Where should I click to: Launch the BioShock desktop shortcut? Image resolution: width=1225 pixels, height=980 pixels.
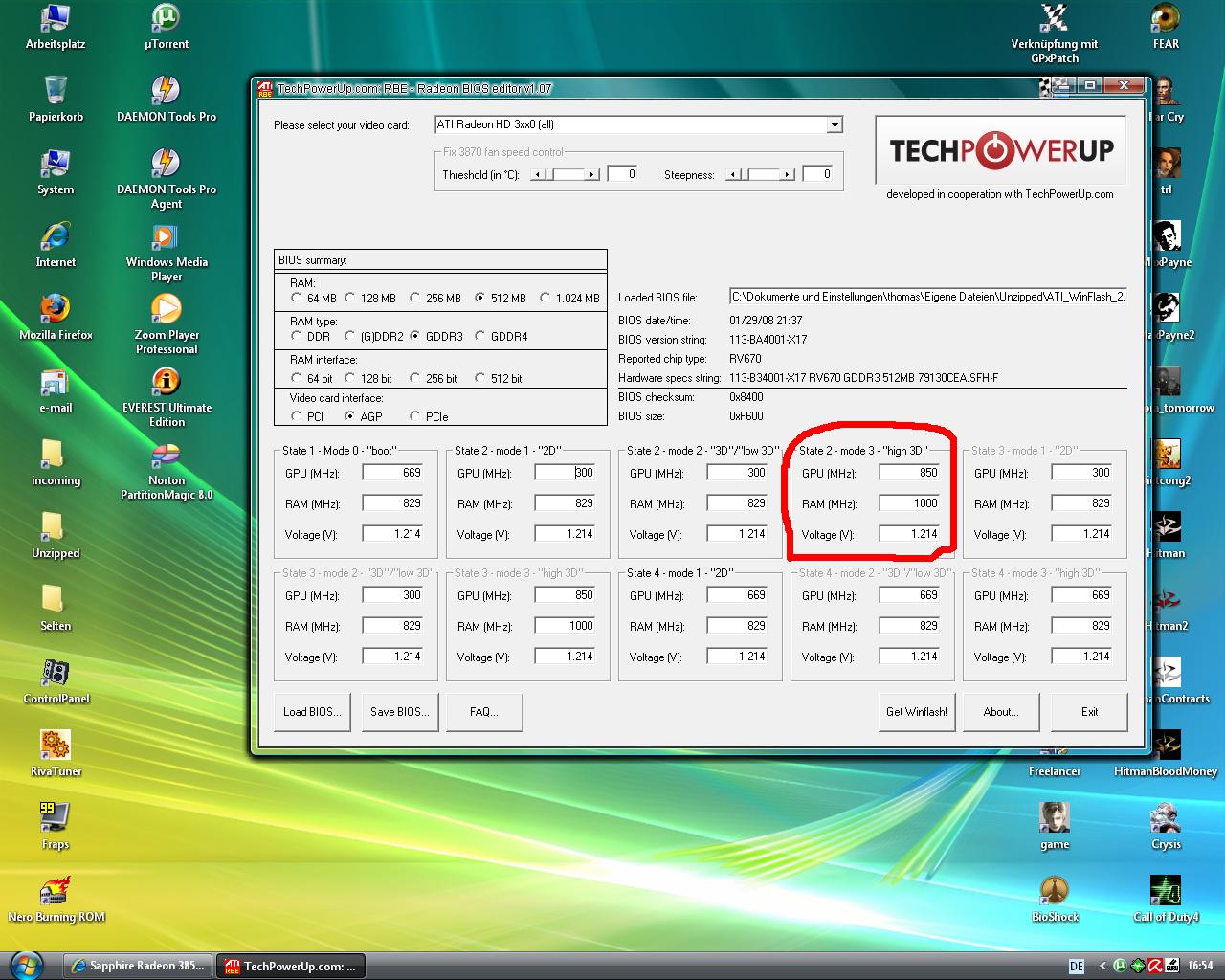1055,900
